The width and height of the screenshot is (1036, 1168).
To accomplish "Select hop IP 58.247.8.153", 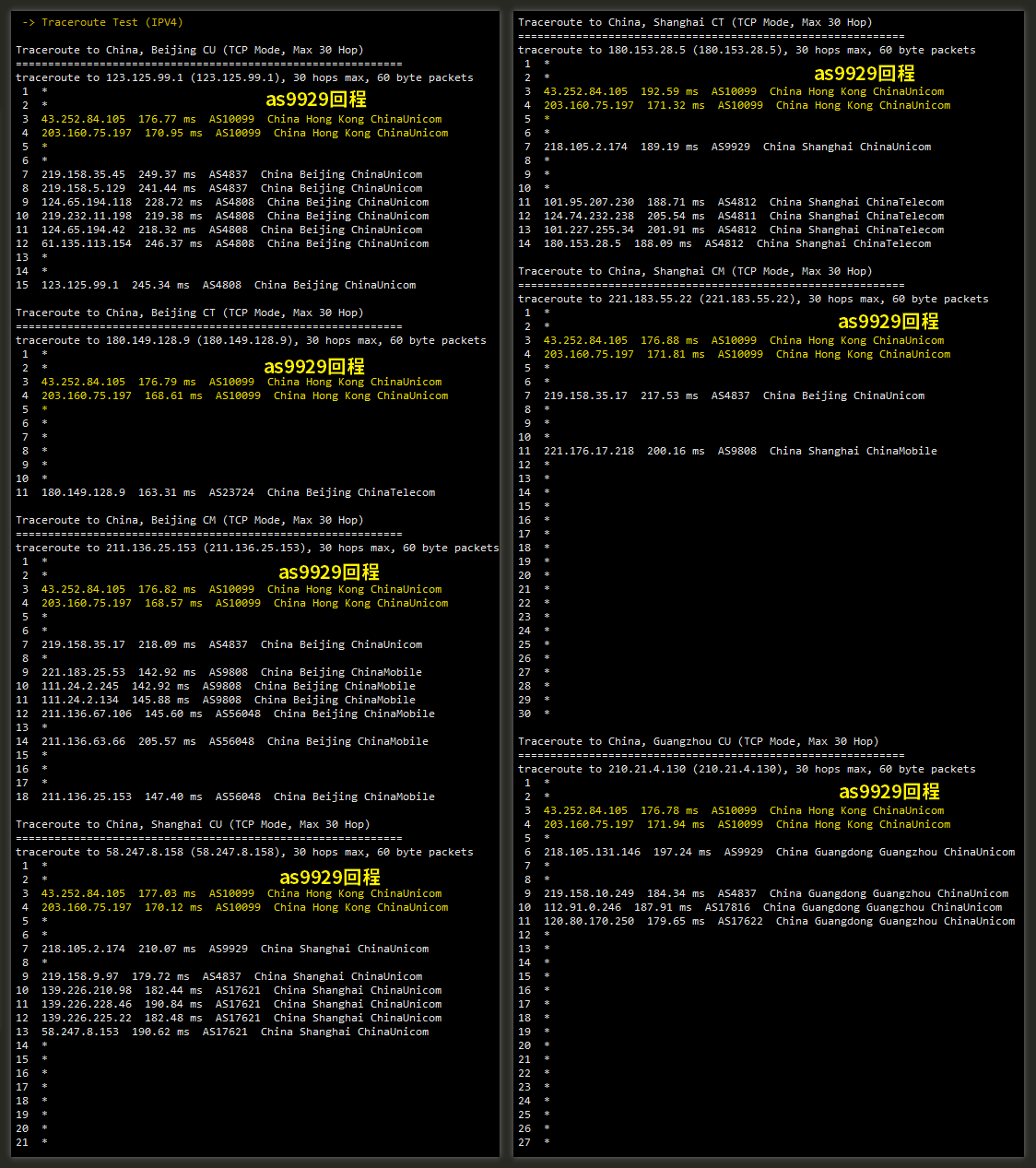I will pos(80,1032).
